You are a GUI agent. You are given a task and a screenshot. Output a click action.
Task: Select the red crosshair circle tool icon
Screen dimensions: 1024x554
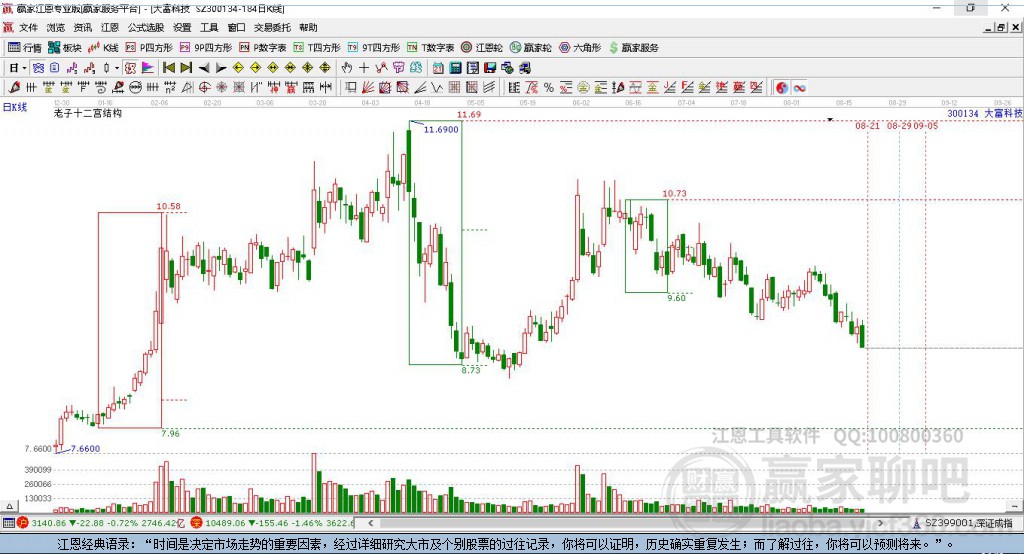tap(204, 88)
